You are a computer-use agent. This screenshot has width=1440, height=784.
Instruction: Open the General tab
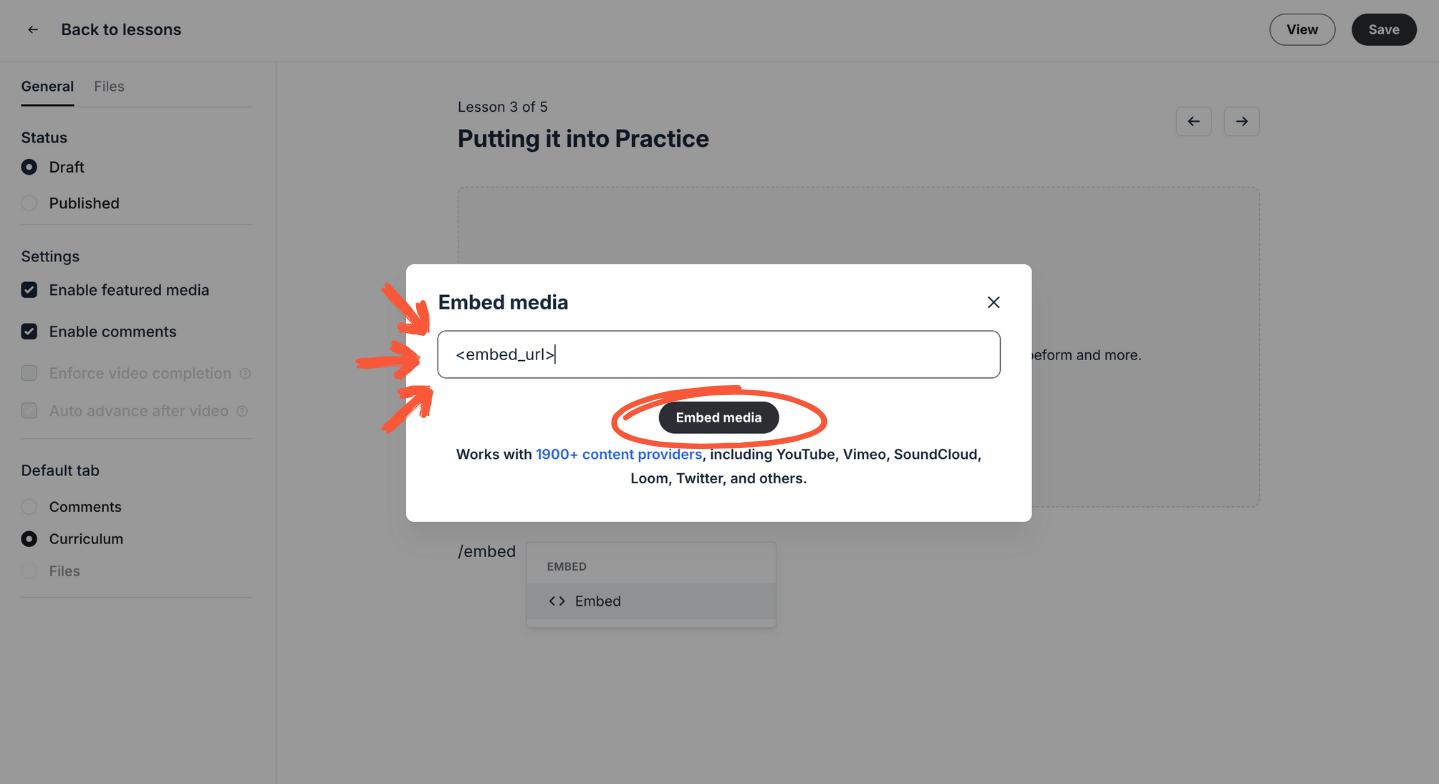tap(47, 86)
